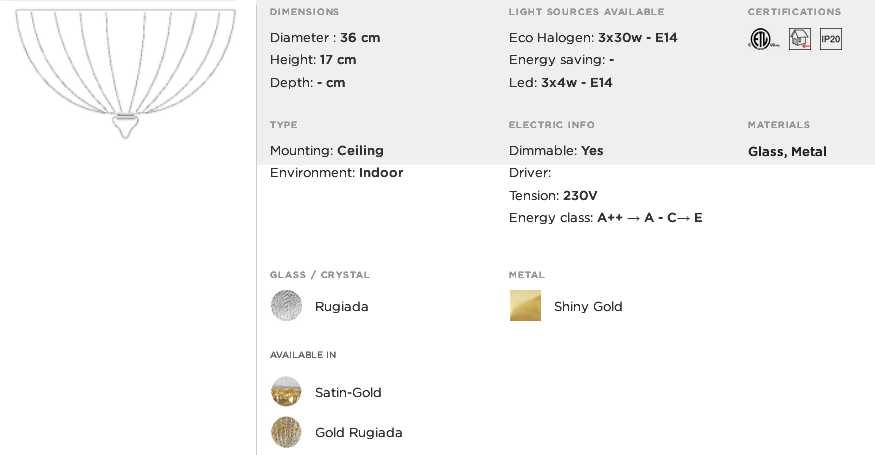Image resolution: width=875 pixels, height=455 pixels.
Task: Click the Satin-Gold label
Action: pyautogui.click(x=348, y=392)
